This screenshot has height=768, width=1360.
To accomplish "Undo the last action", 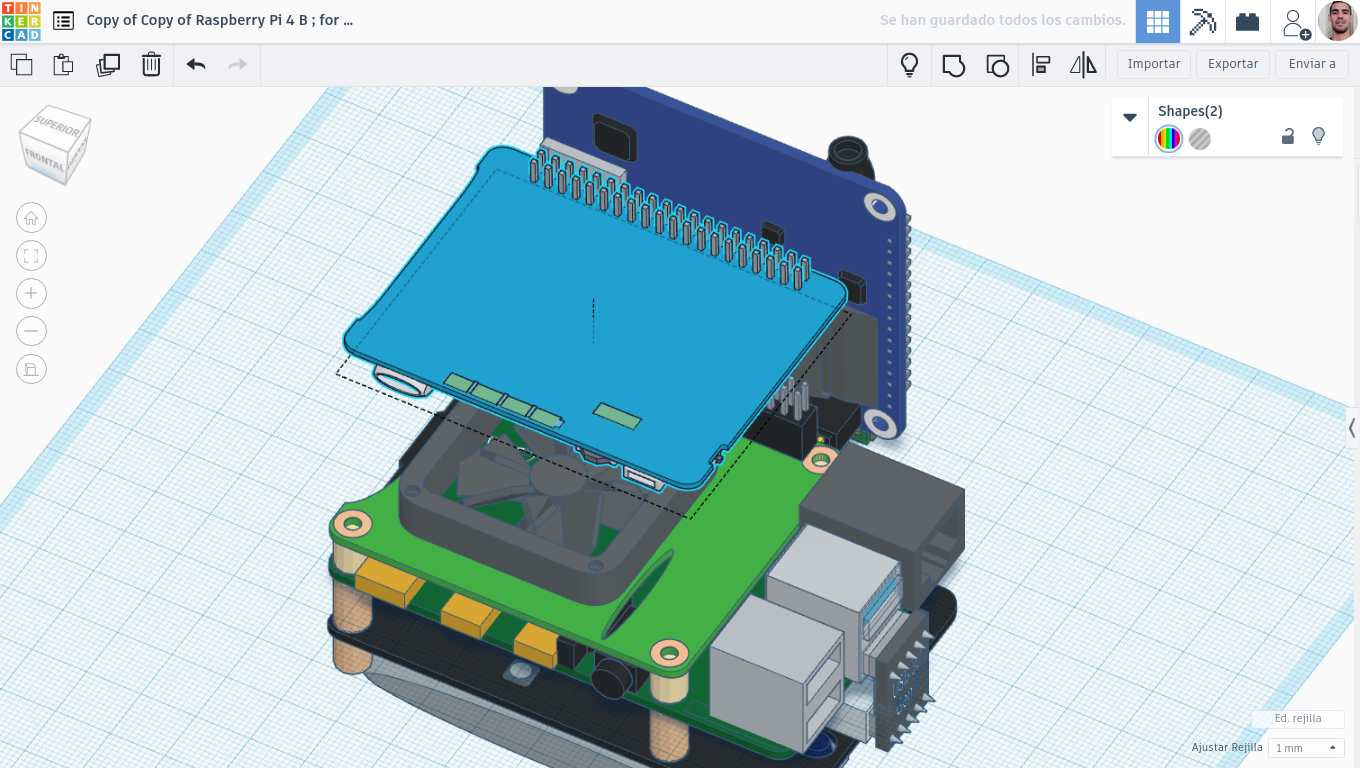I will [x=196, y=65].
